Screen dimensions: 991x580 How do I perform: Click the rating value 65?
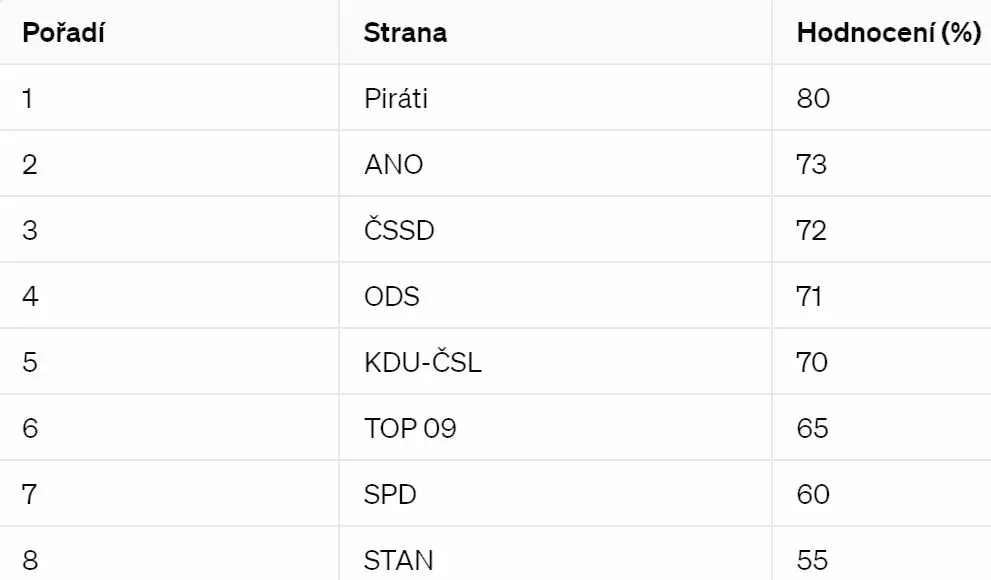(x=812, y=428)
